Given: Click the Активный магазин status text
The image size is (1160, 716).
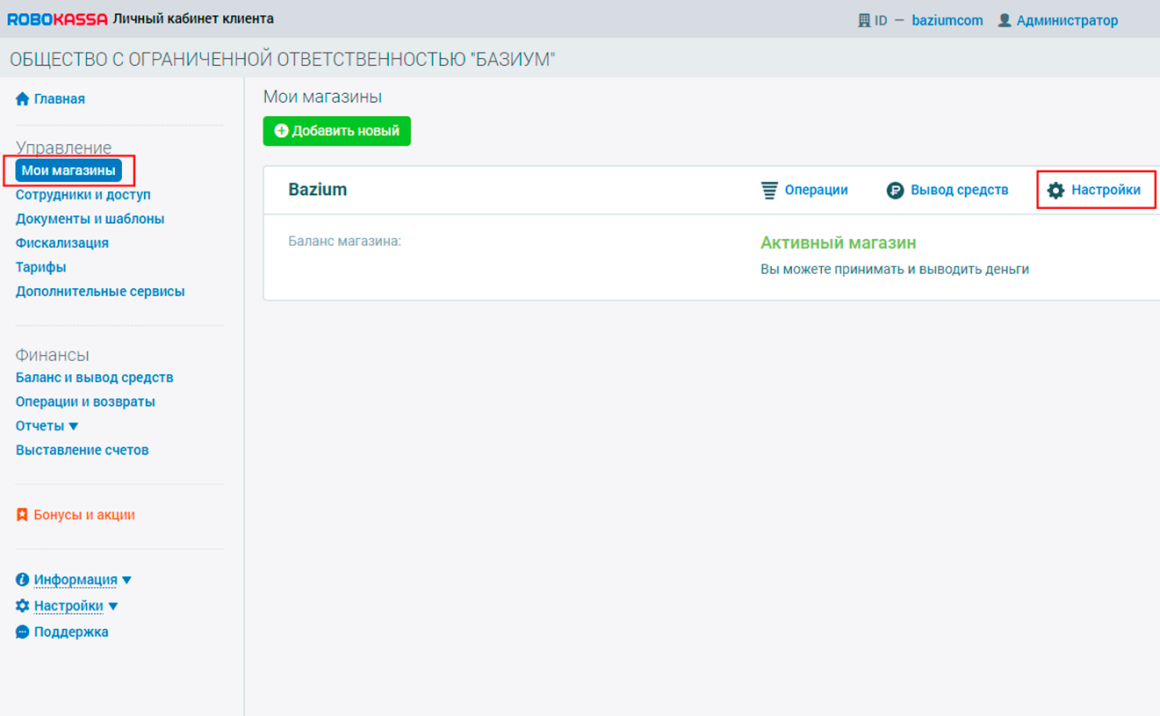Looking at the screenshot, I should click(x=838, y=243).
